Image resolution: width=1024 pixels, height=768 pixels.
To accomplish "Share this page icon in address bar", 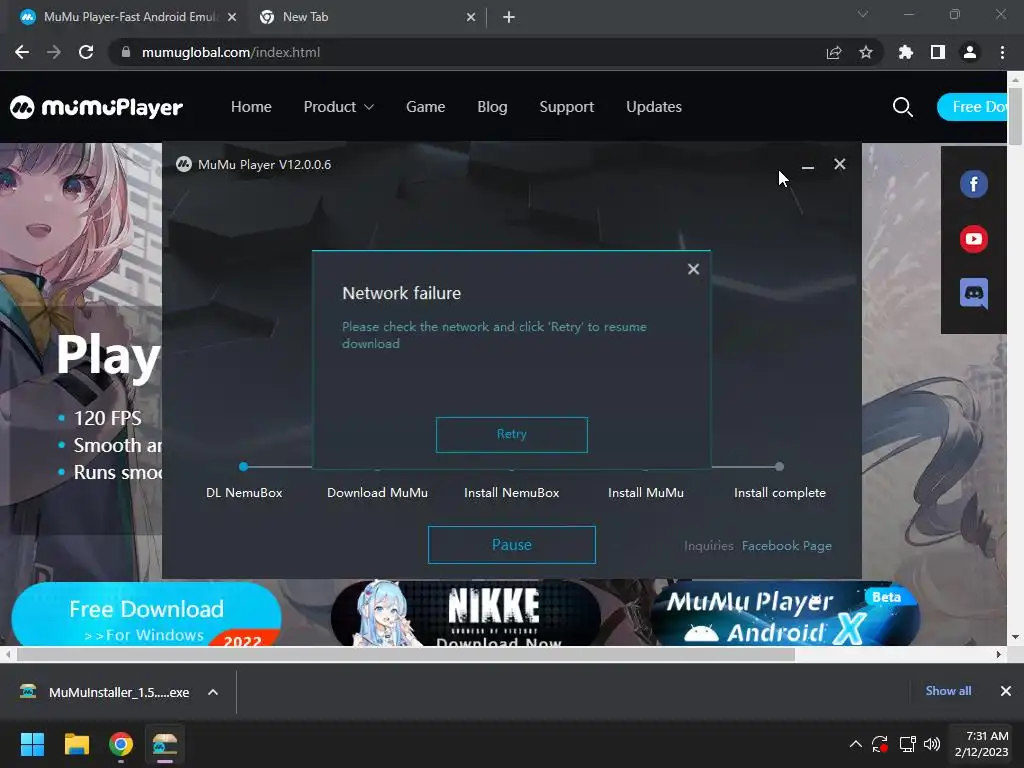I will 834,52.
